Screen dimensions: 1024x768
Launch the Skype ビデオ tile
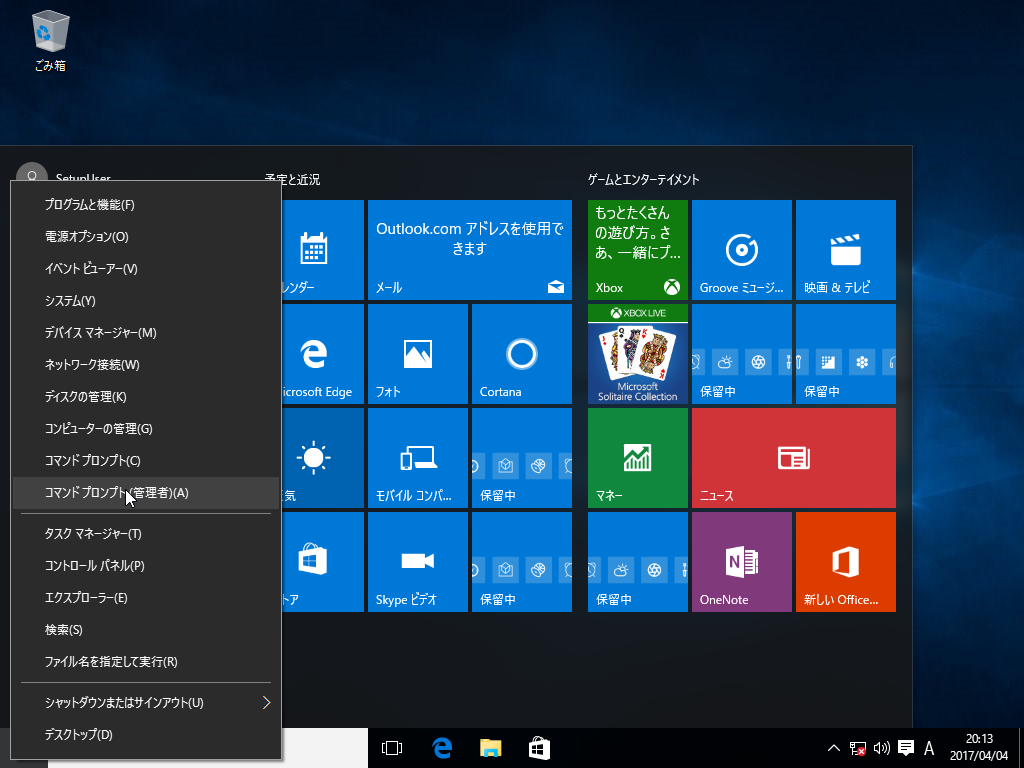click(x=418, y=562)
